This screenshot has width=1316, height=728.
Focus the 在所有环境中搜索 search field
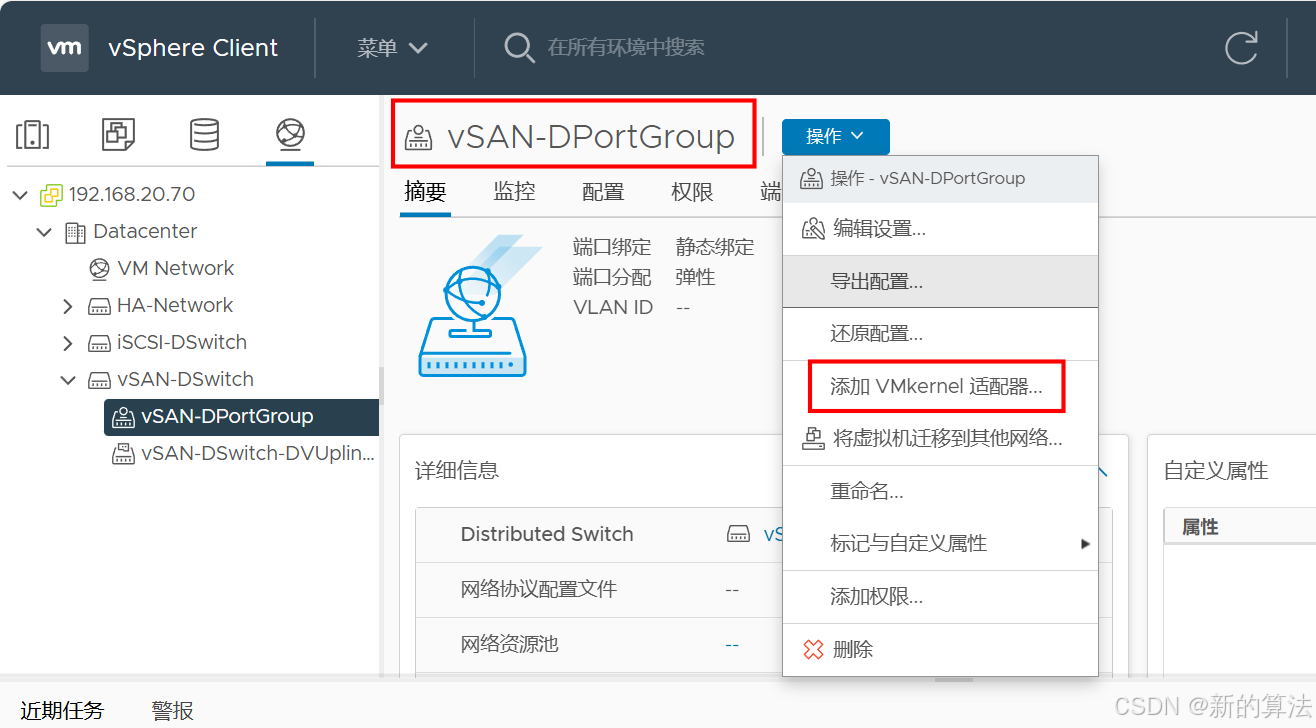click(626, 47)
